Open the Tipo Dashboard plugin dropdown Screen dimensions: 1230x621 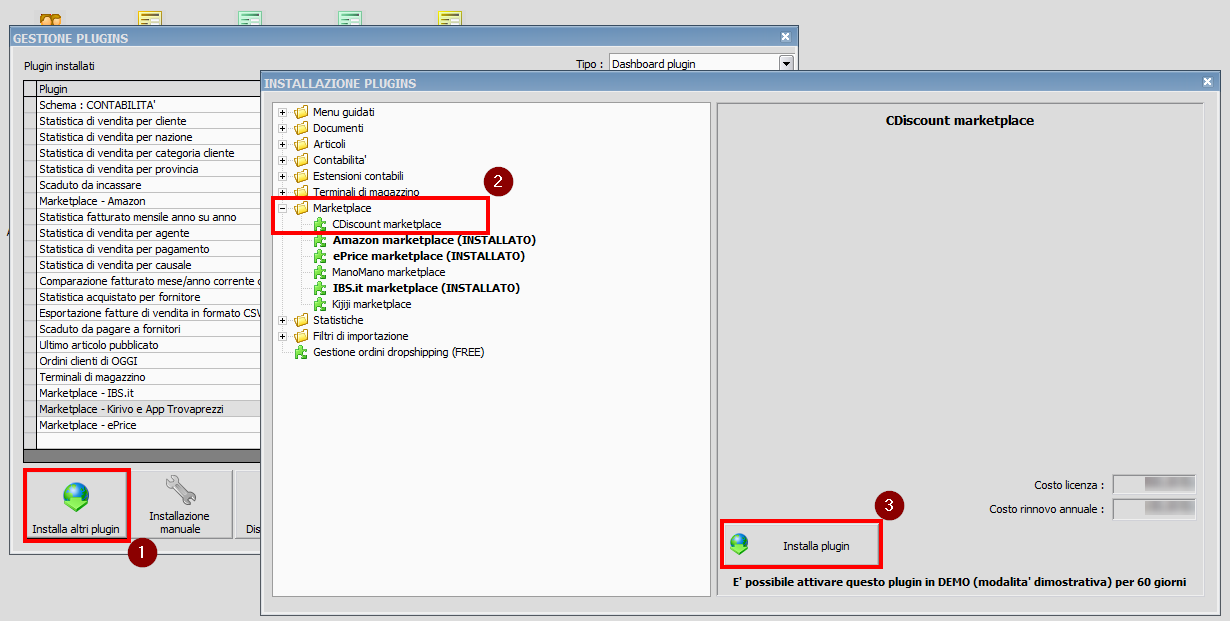786,64
